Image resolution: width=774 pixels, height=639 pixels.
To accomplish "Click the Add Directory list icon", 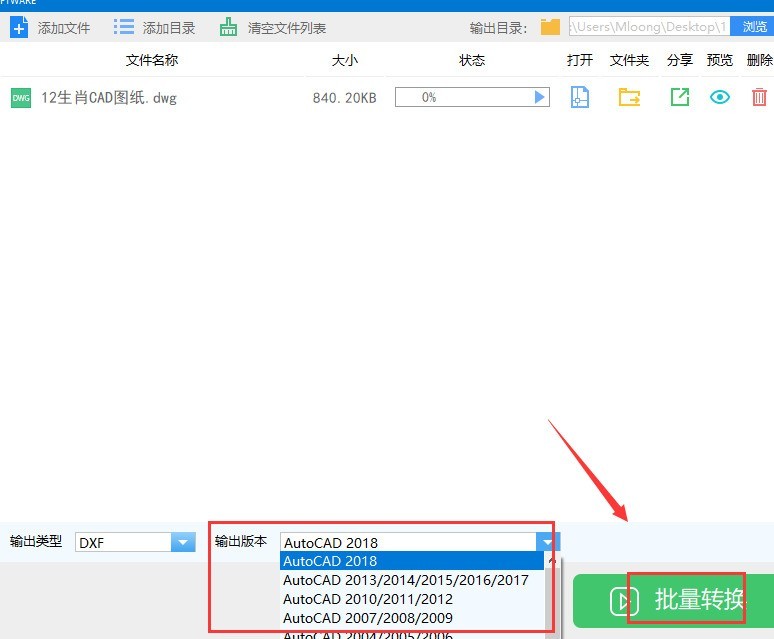I will 124,27.
